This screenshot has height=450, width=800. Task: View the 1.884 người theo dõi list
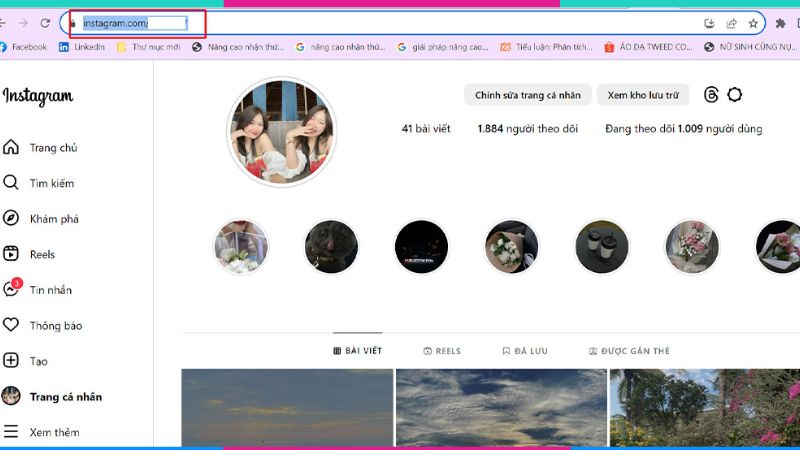pos(527,129)
